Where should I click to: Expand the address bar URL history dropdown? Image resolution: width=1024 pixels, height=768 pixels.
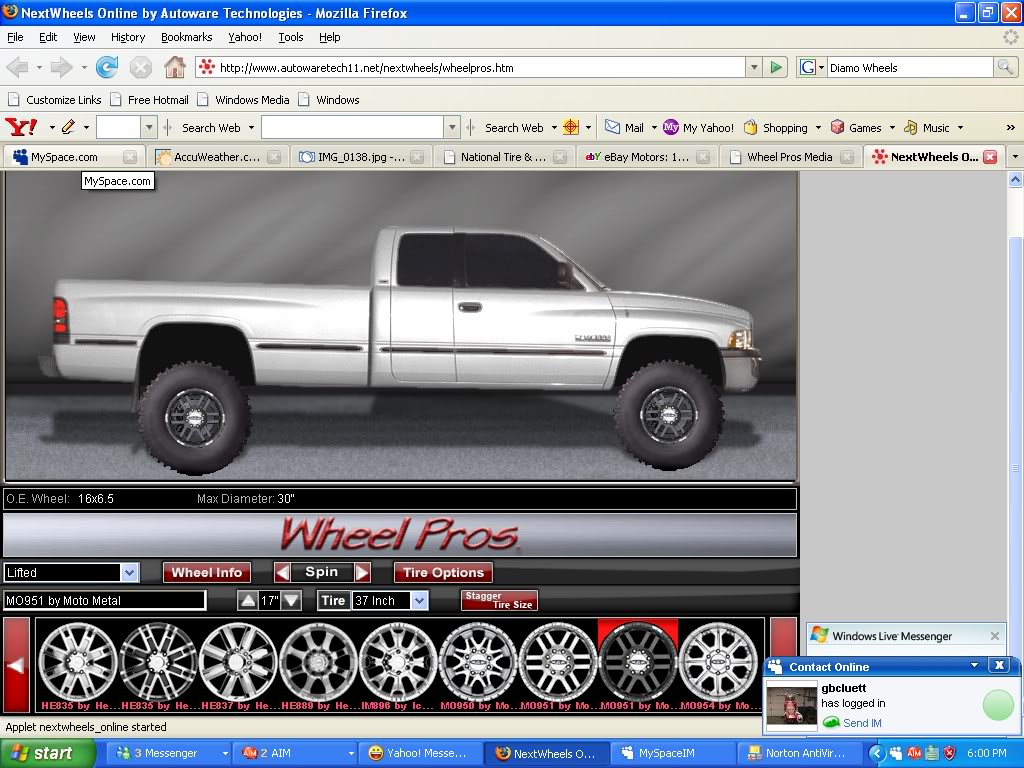(x=754, y=68)
